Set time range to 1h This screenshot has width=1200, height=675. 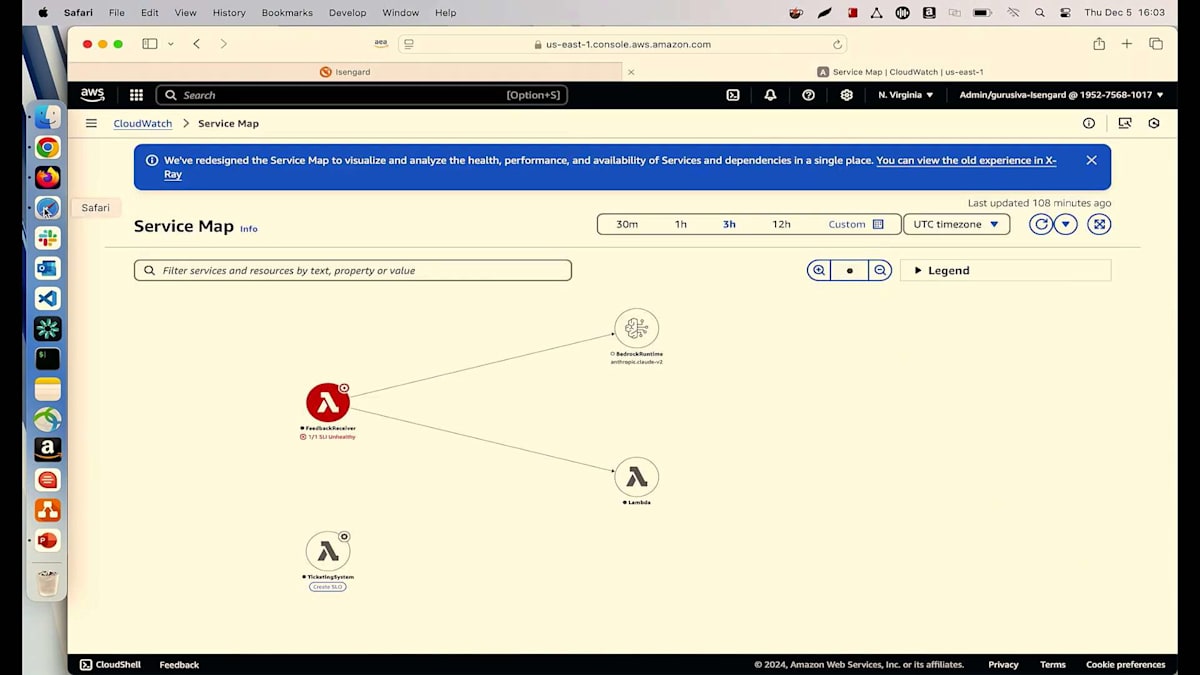point(681,224)
